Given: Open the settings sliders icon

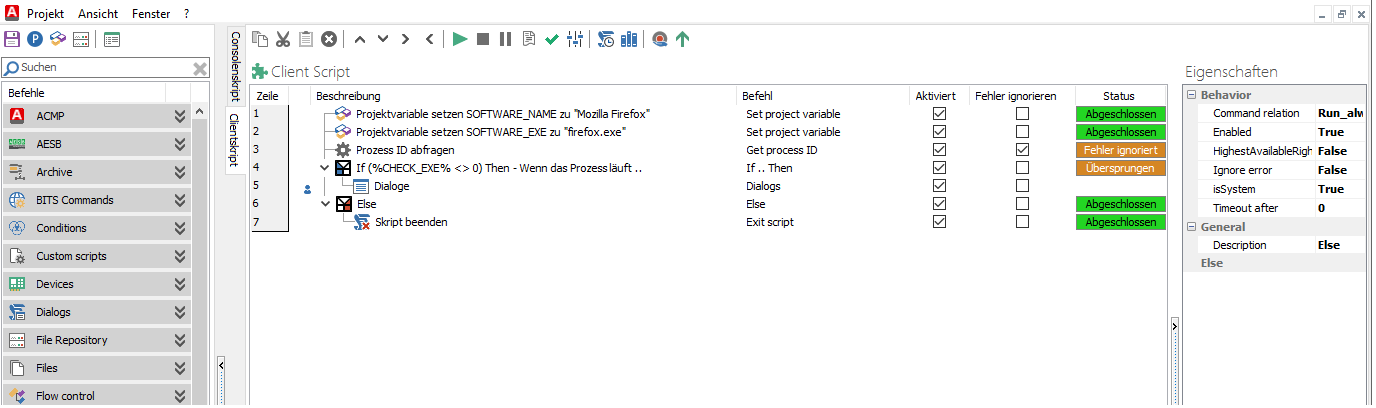Looking at the screenshot, I should 575,39.
